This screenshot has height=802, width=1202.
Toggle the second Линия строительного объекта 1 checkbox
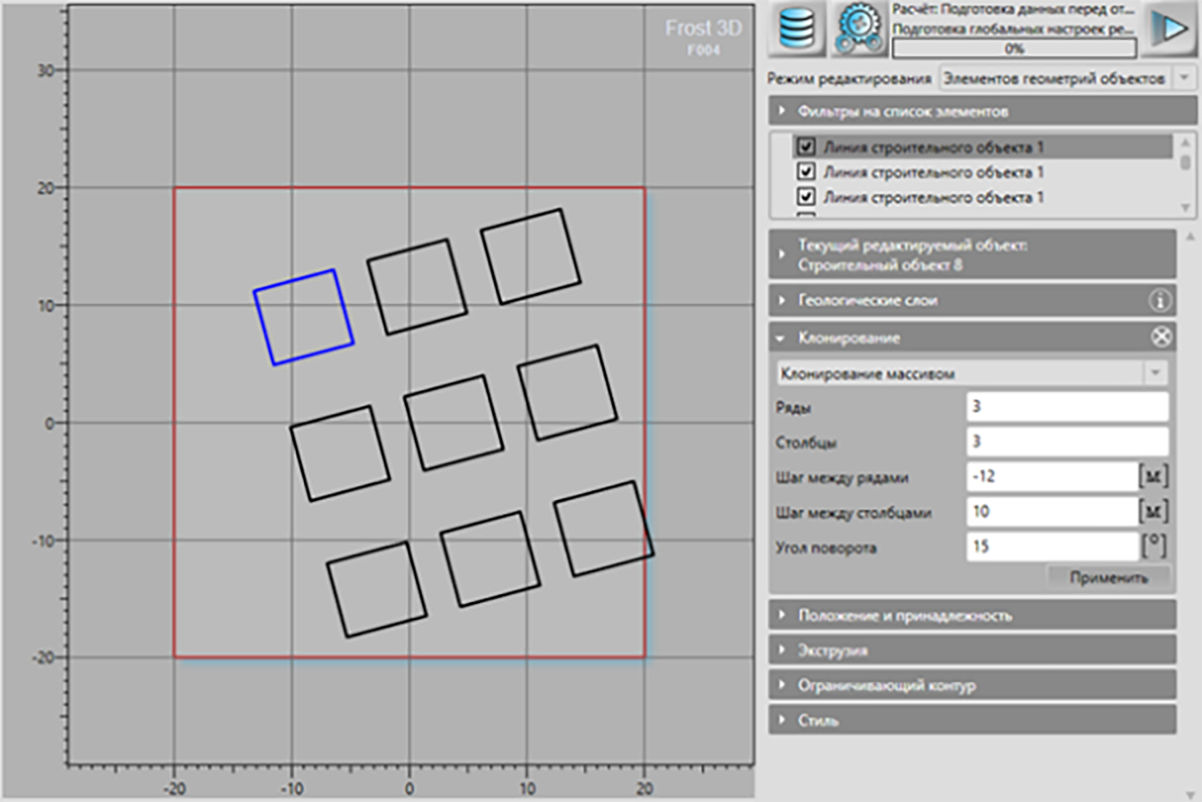806,172
